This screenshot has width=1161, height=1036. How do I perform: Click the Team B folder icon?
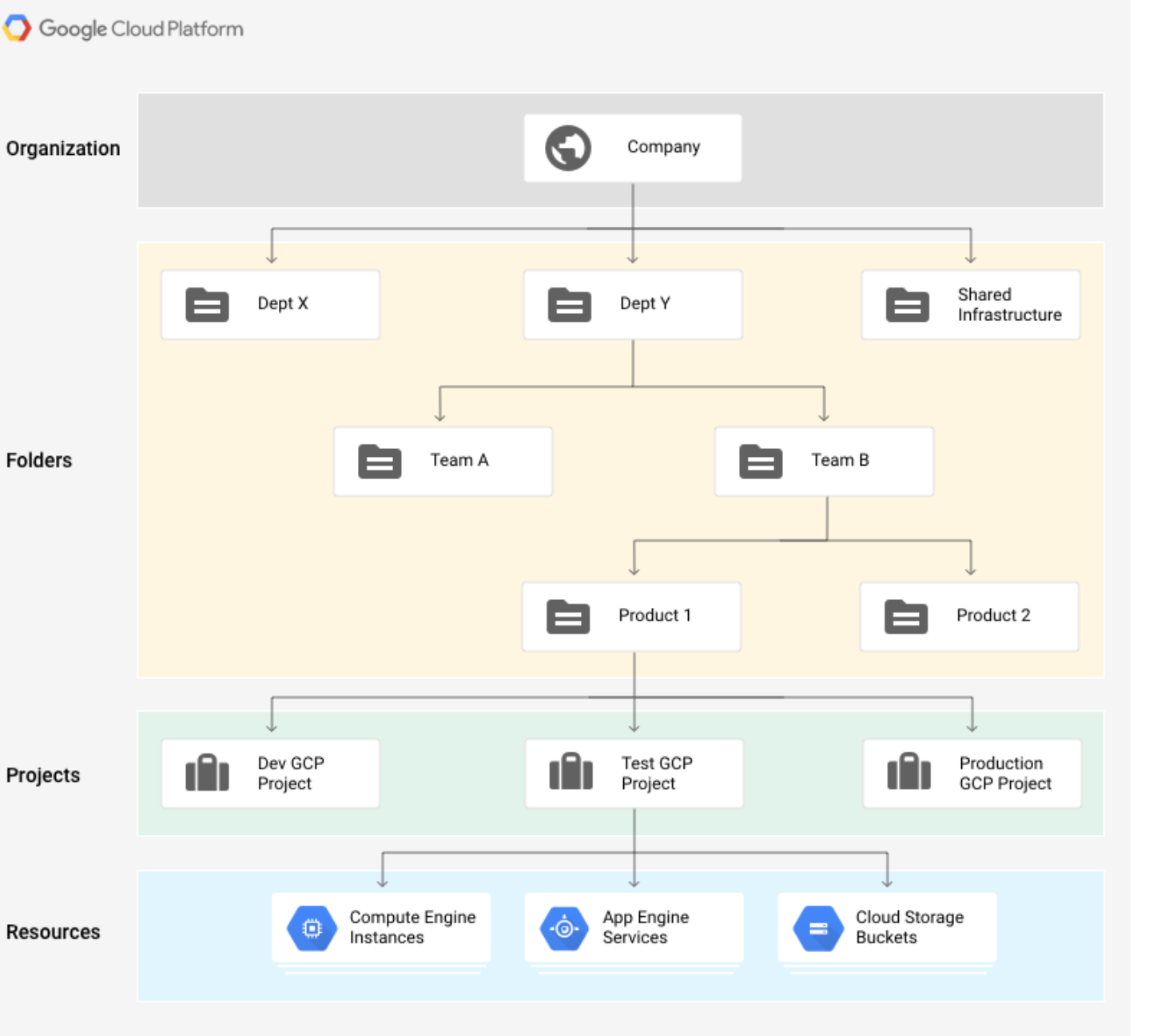(761, 461)
